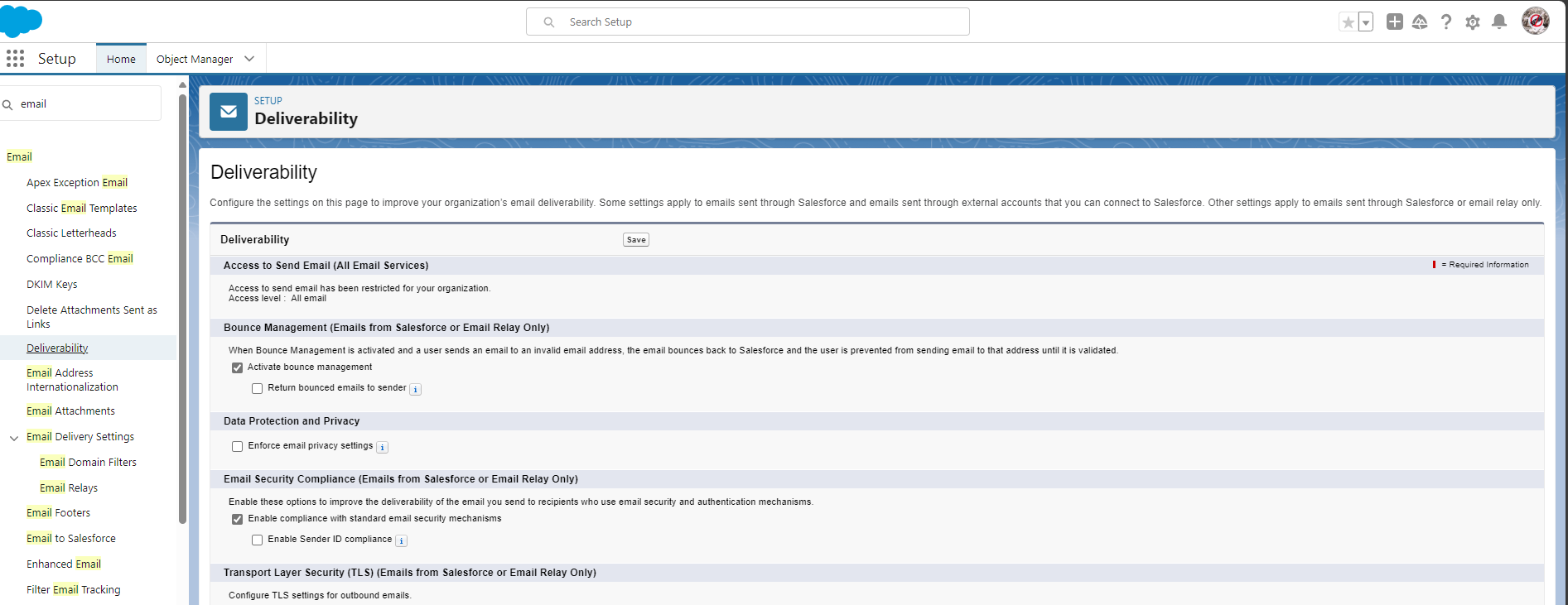The height and width of the screenshot is (605, 1568).
Task: Click the Email Delivery Settings label
Action: pyautogui.click(x=80, y=436)
